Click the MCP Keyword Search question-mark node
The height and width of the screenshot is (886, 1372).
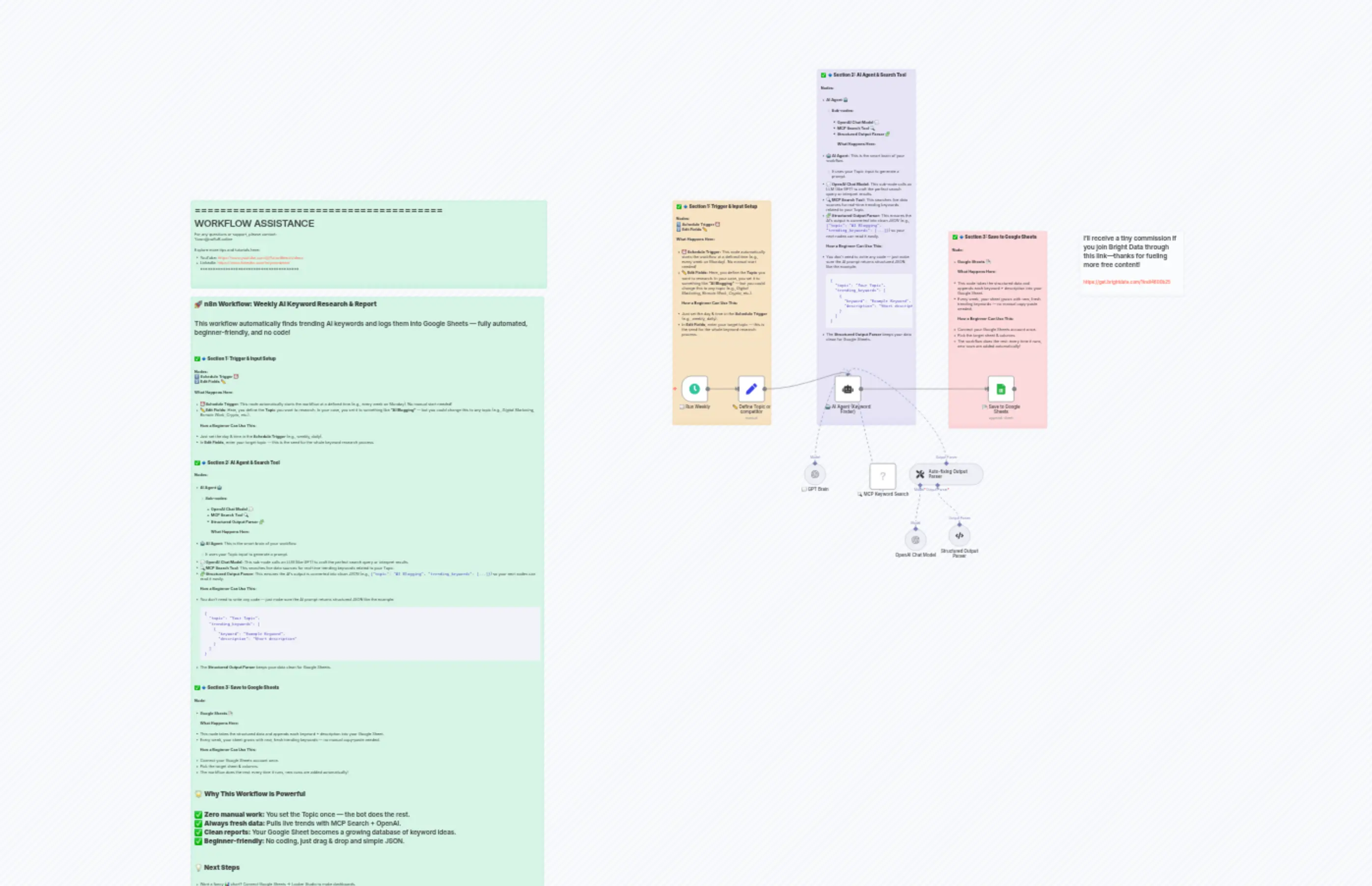(x=882, y=476)
